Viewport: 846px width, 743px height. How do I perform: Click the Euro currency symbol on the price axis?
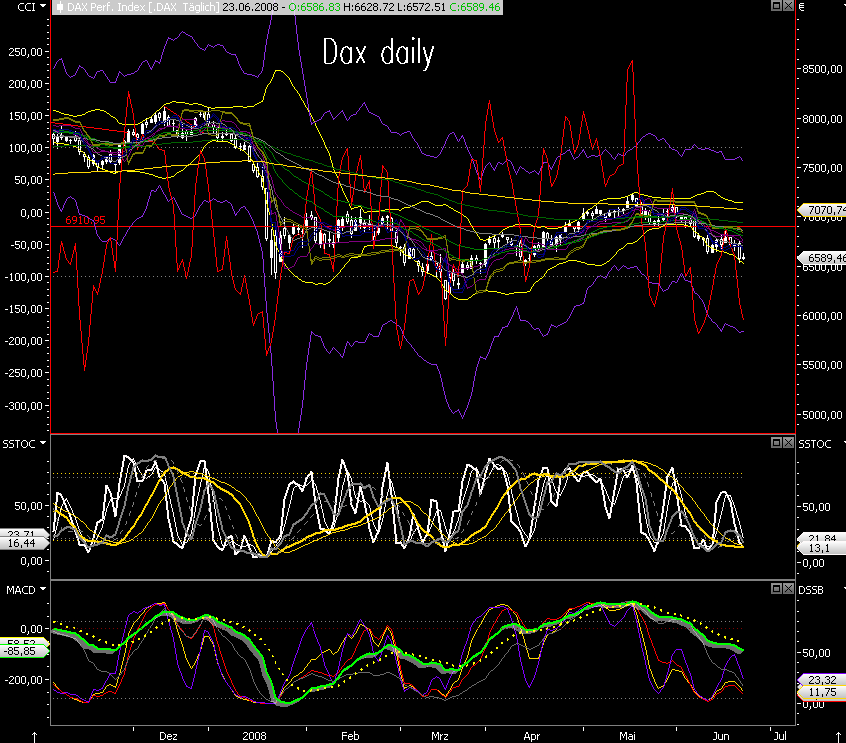(x=801, y=7)
